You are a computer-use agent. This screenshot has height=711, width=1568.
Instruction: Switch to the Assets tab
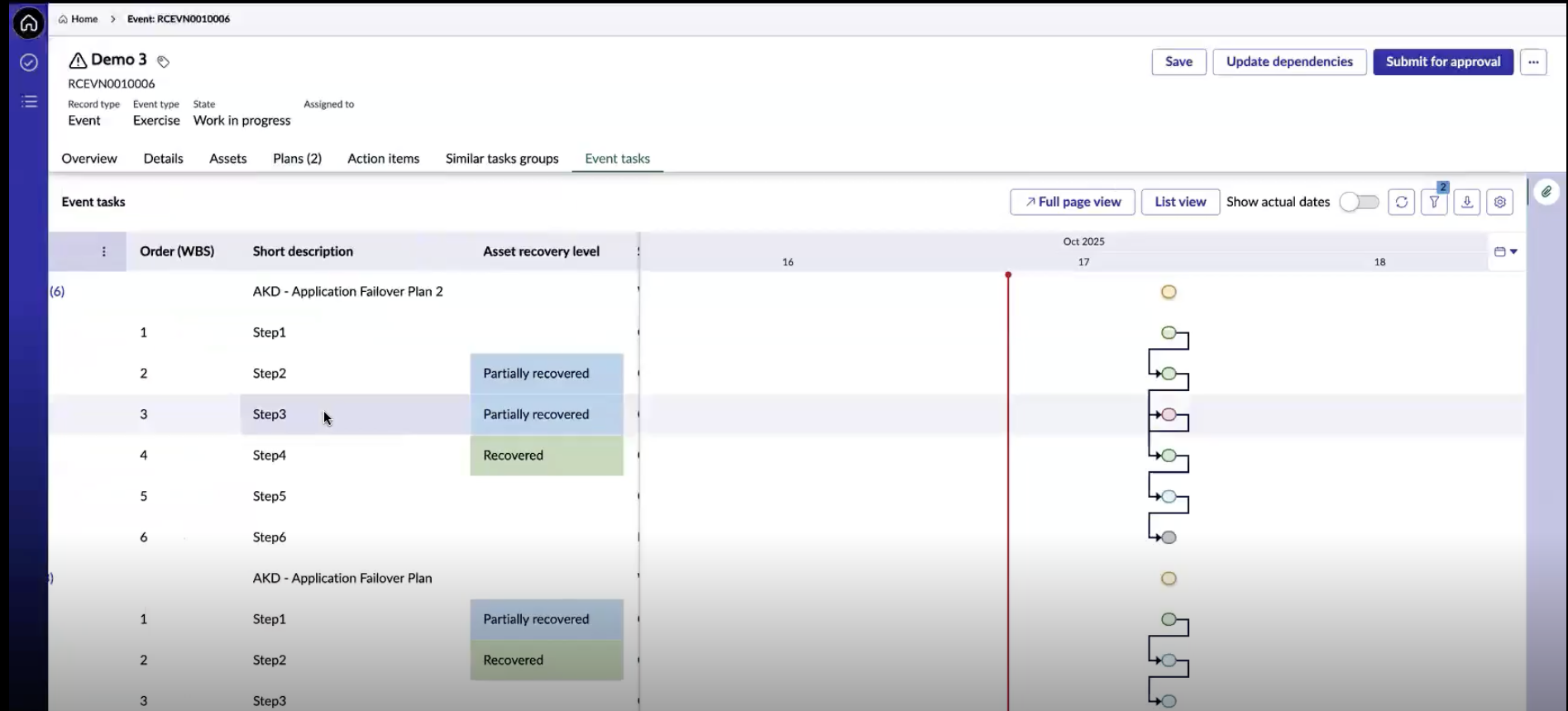(227, 159)
